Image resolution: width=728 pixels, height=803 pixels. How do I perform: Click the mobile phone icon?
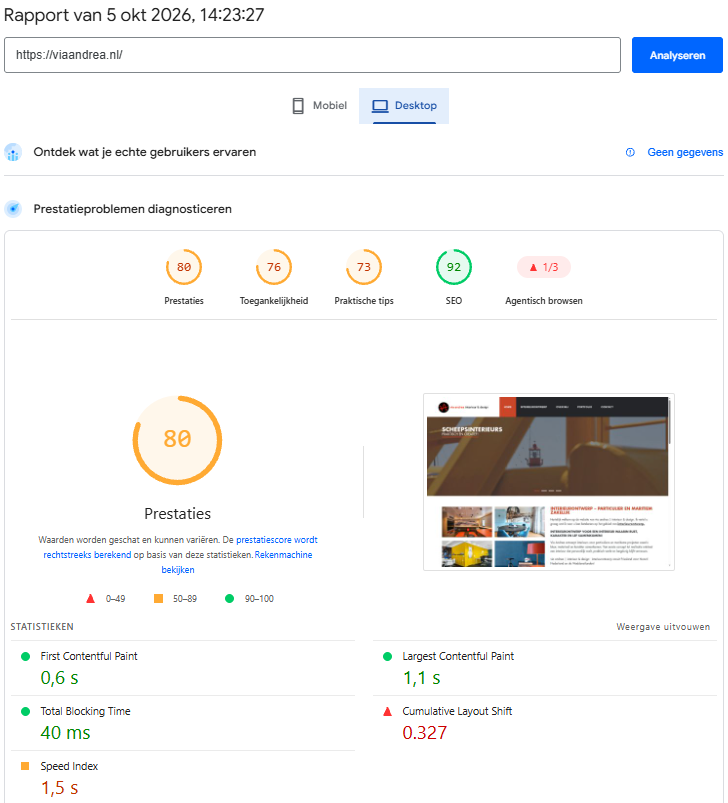(298, 105)
